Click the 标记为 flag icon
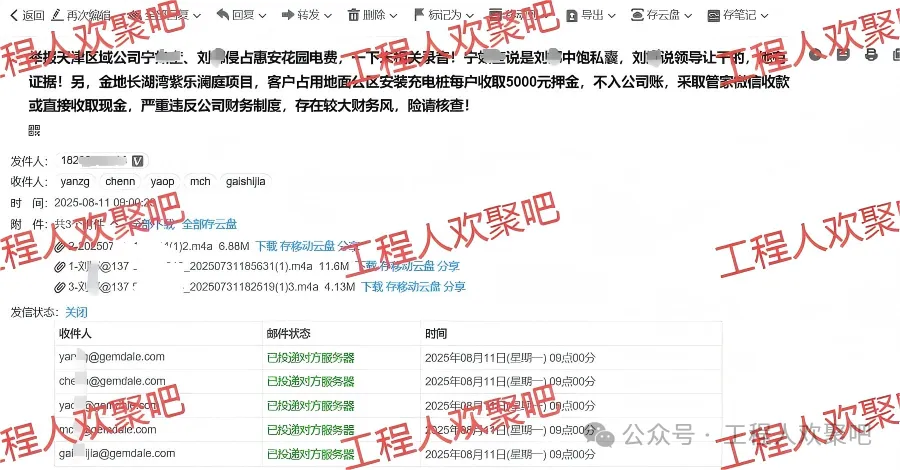Viewport: 900px width, 470px height. [x=419, y=15]
